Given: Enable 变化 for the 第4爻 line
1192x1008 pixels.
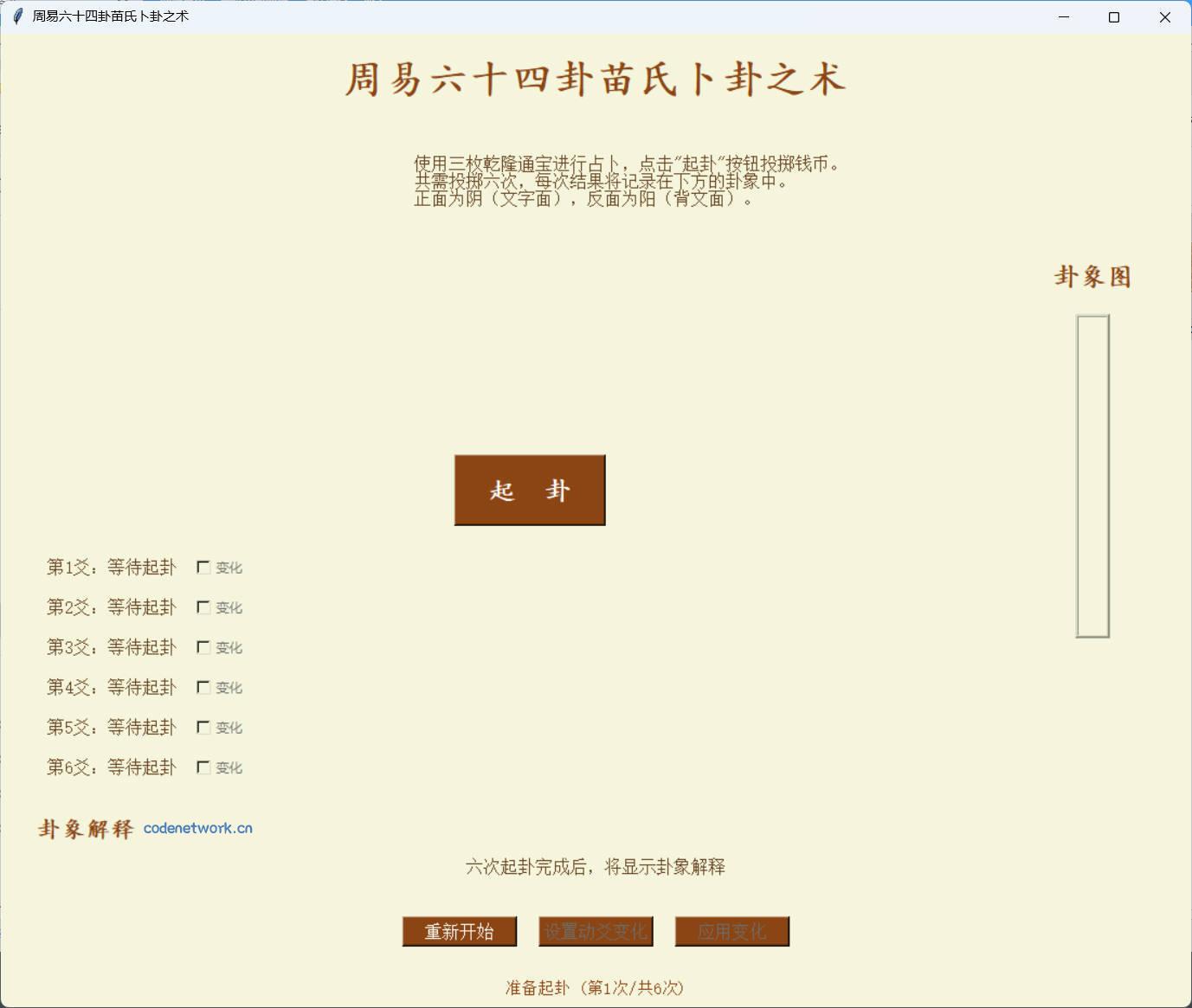Looking at the screenshot, I should (203, 686).
